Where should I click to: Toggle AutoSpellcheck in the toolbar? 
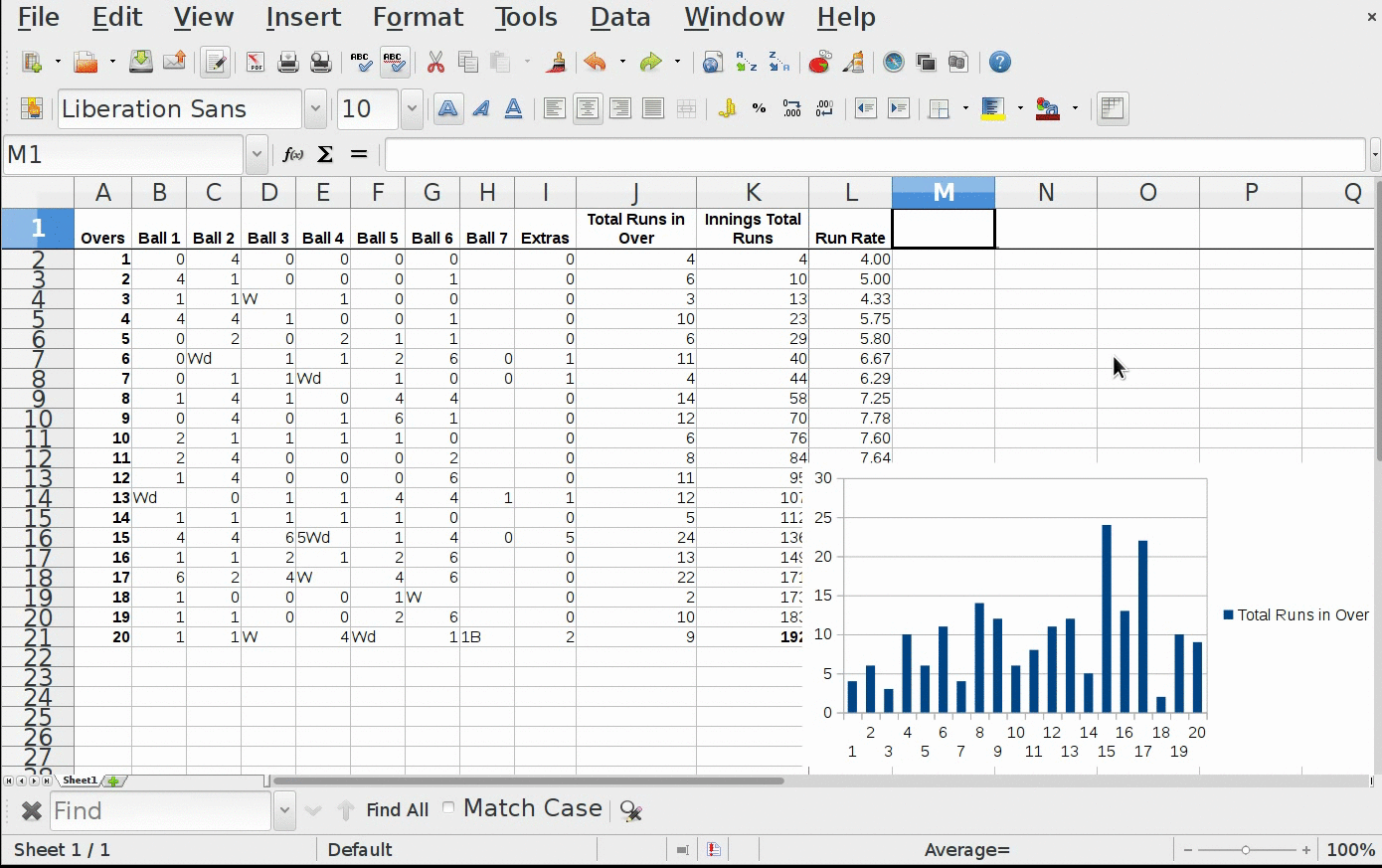[395, 63]
